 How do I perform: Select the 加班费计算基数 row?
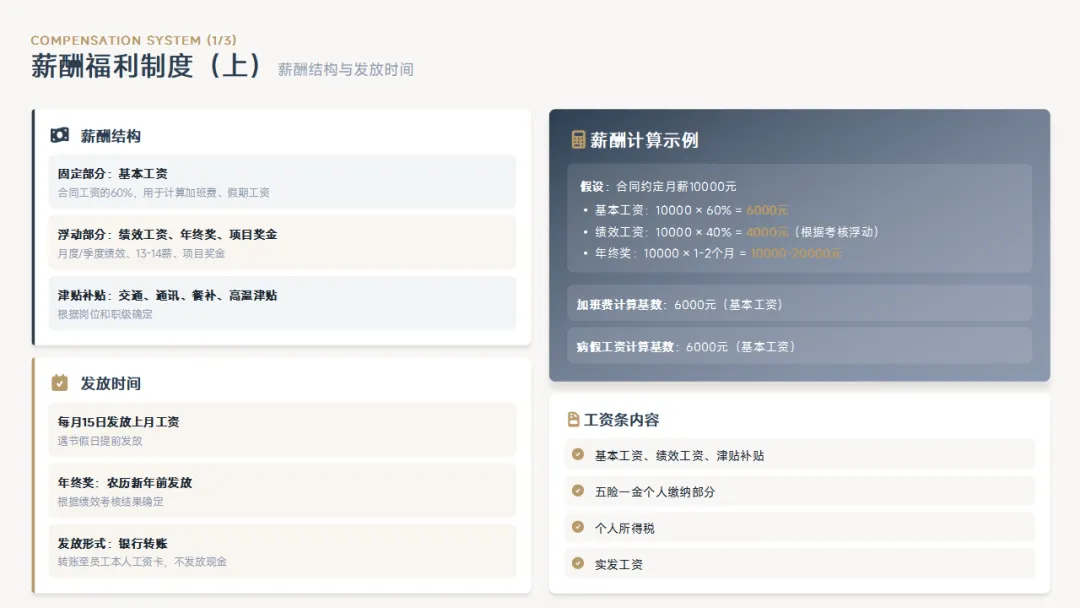click(x=800, y=304)
